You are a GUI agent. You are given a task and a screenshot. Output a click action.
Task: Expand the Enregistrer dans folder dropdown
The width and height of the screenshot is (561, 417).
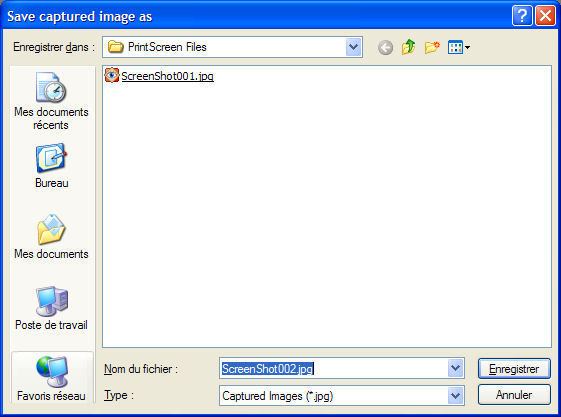353,47
